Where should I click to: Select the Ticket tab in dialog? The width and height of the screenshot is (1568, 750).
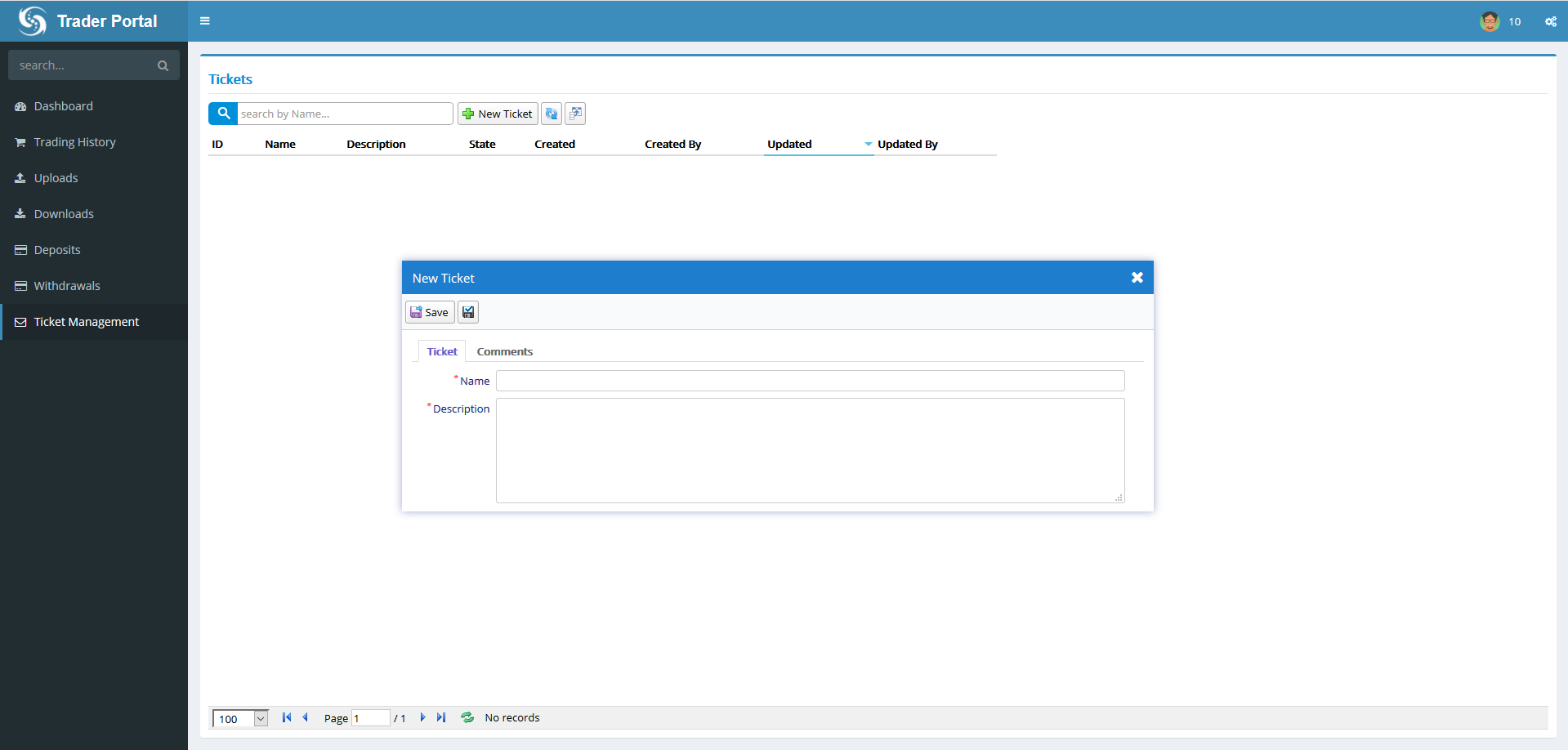click(442, 351)
